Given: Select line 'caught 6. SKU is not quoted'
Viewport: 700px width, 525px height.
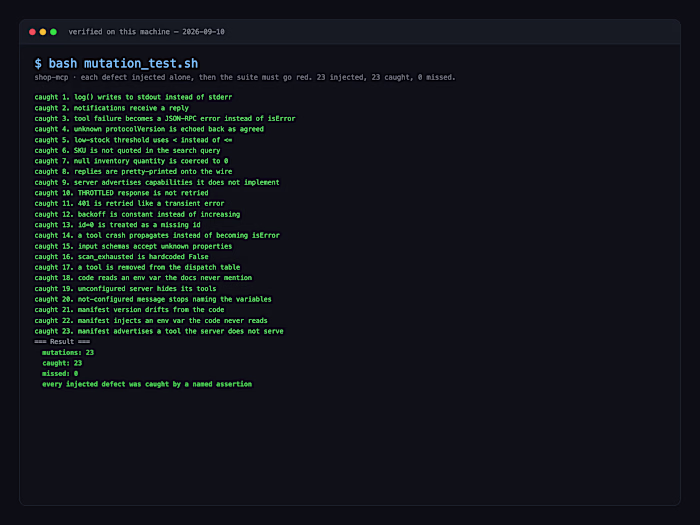Looking at the screenshot, I should pos(127,150).
